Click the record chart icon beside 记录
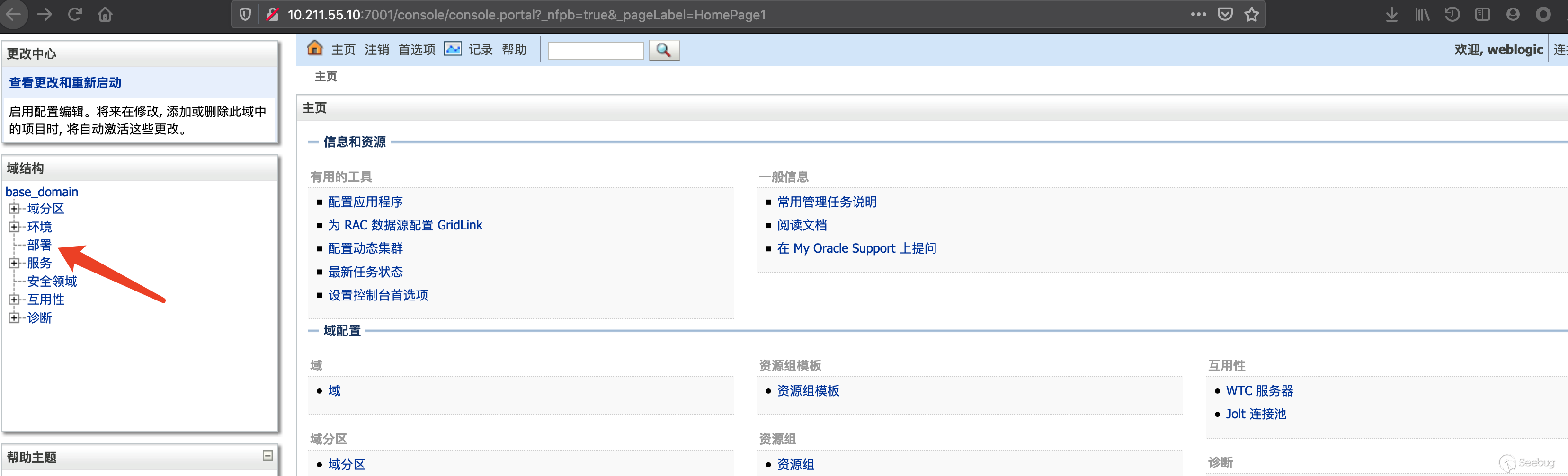 pos(452,49)
